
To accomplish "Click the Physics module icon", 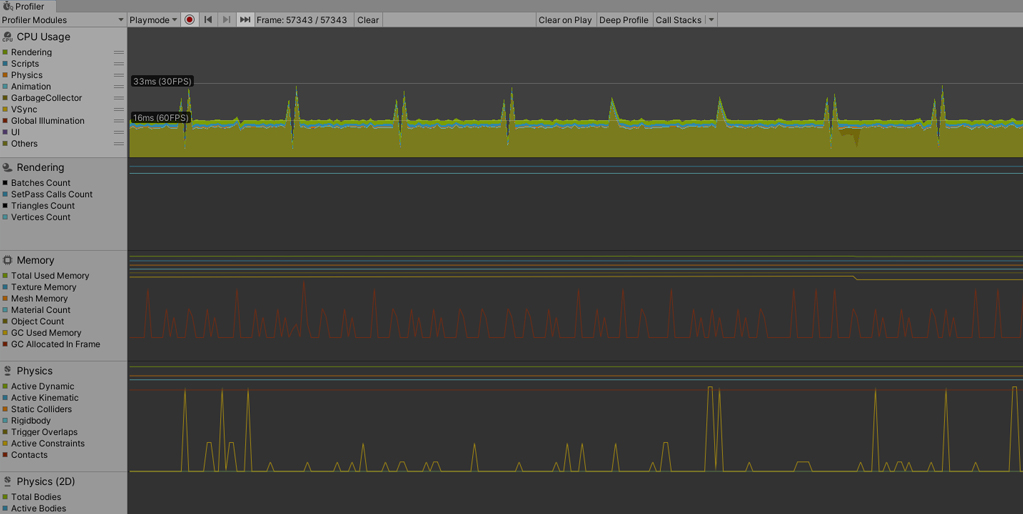I will [8, 371].
